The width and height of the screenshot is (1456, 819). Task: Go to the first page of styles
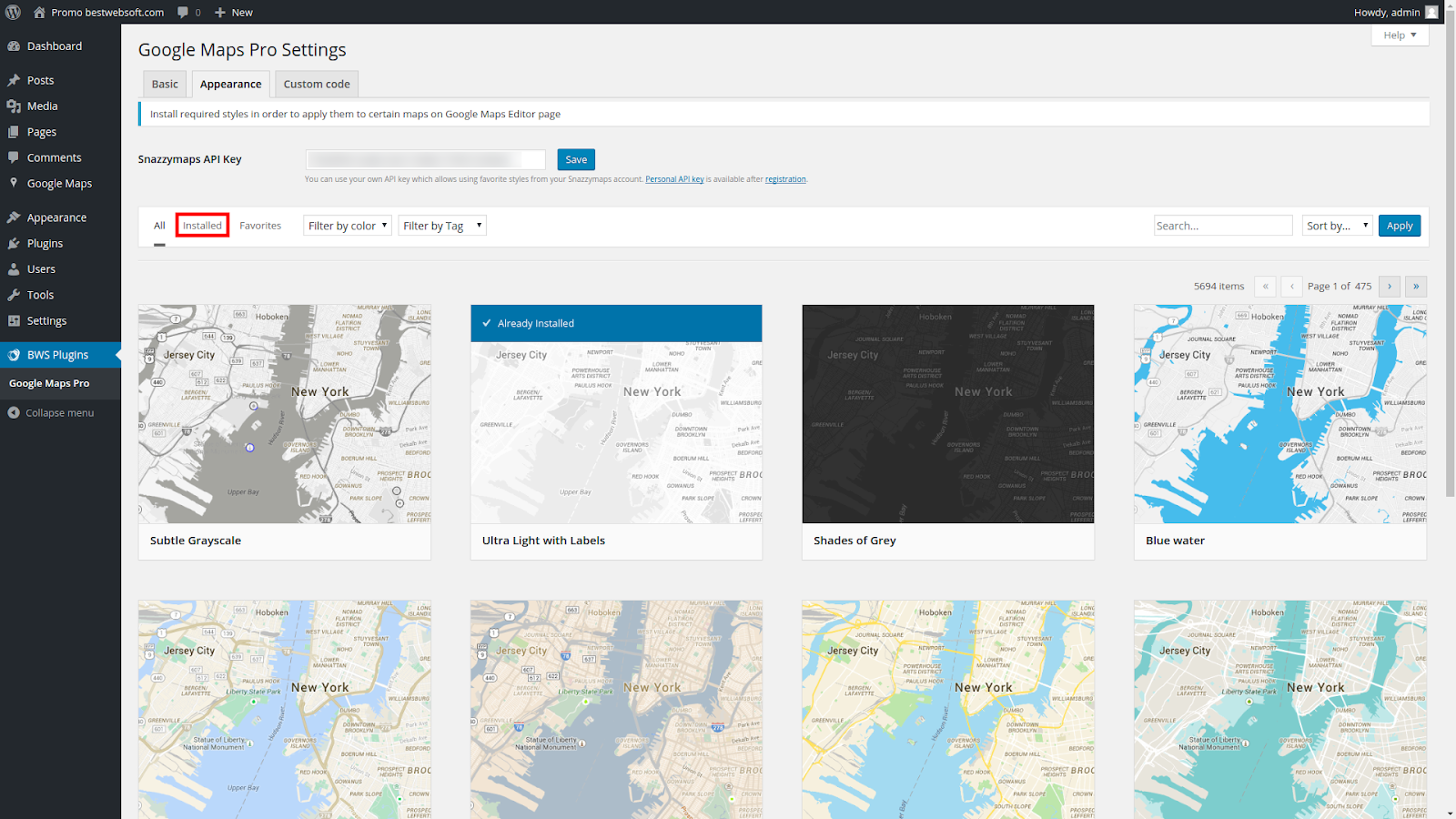(x=1265, y=286)
